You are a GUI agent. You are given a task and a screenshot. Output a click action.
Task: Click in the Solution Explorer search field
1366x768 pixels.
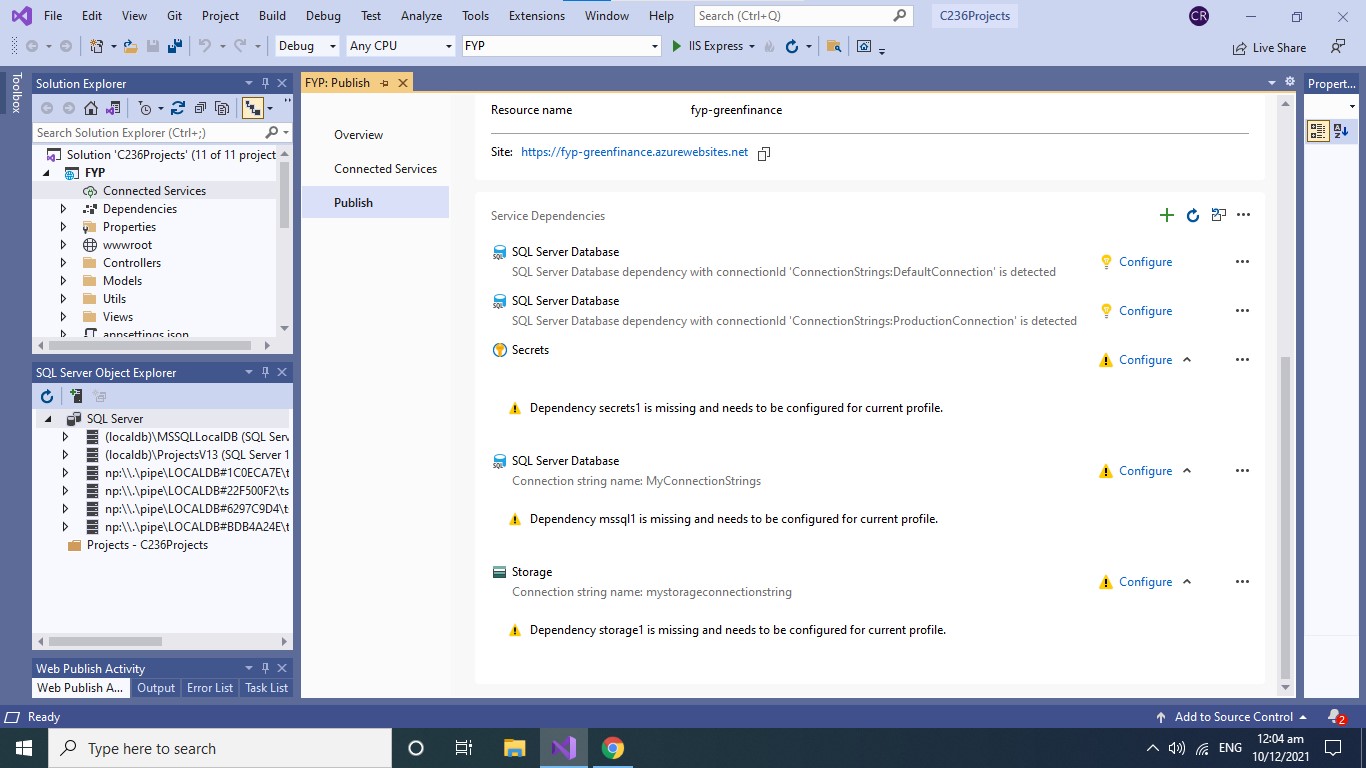coord(150,132)
